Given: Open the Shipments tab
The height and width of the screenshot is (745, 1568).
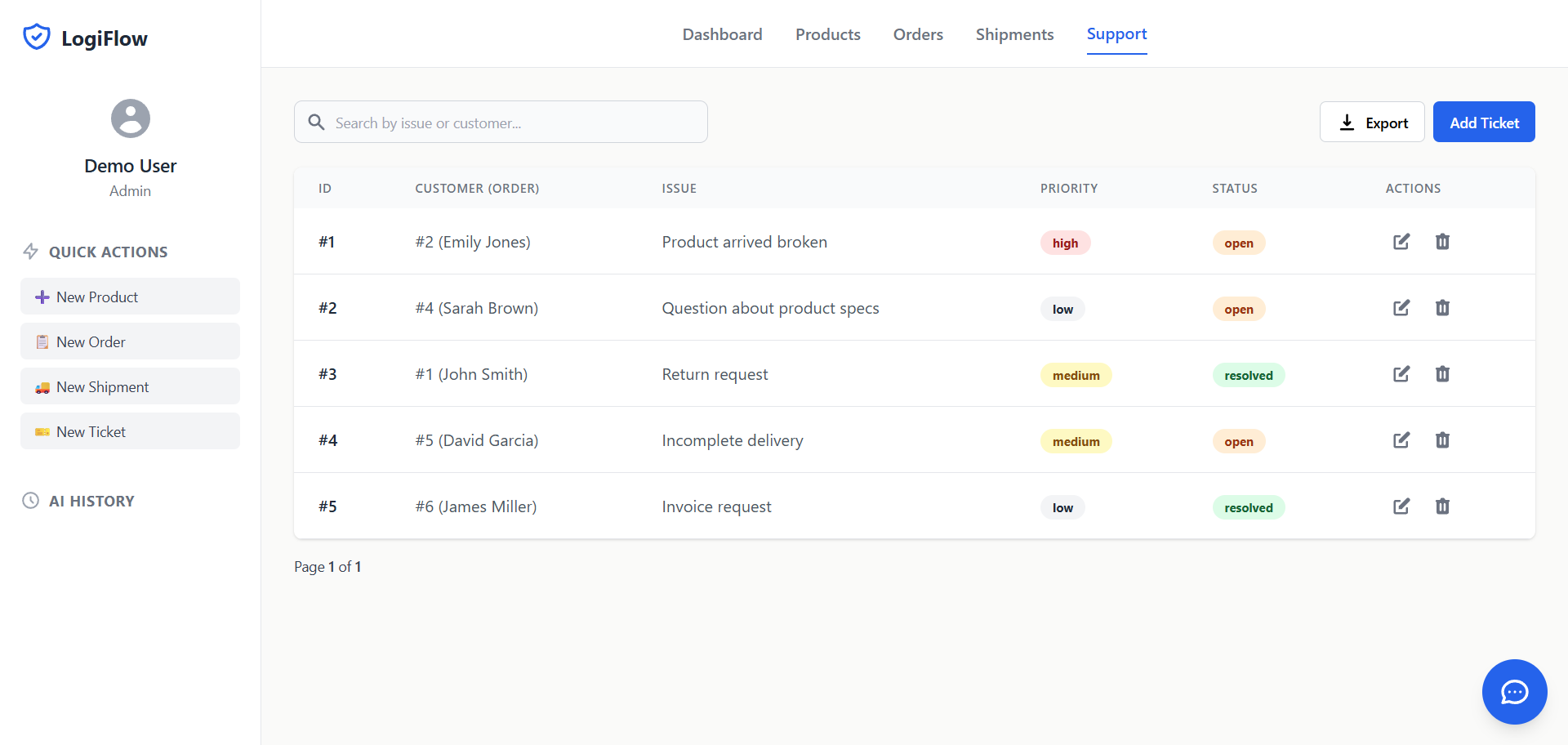Looking at the screenshot, I should (x=1014, y=34).
